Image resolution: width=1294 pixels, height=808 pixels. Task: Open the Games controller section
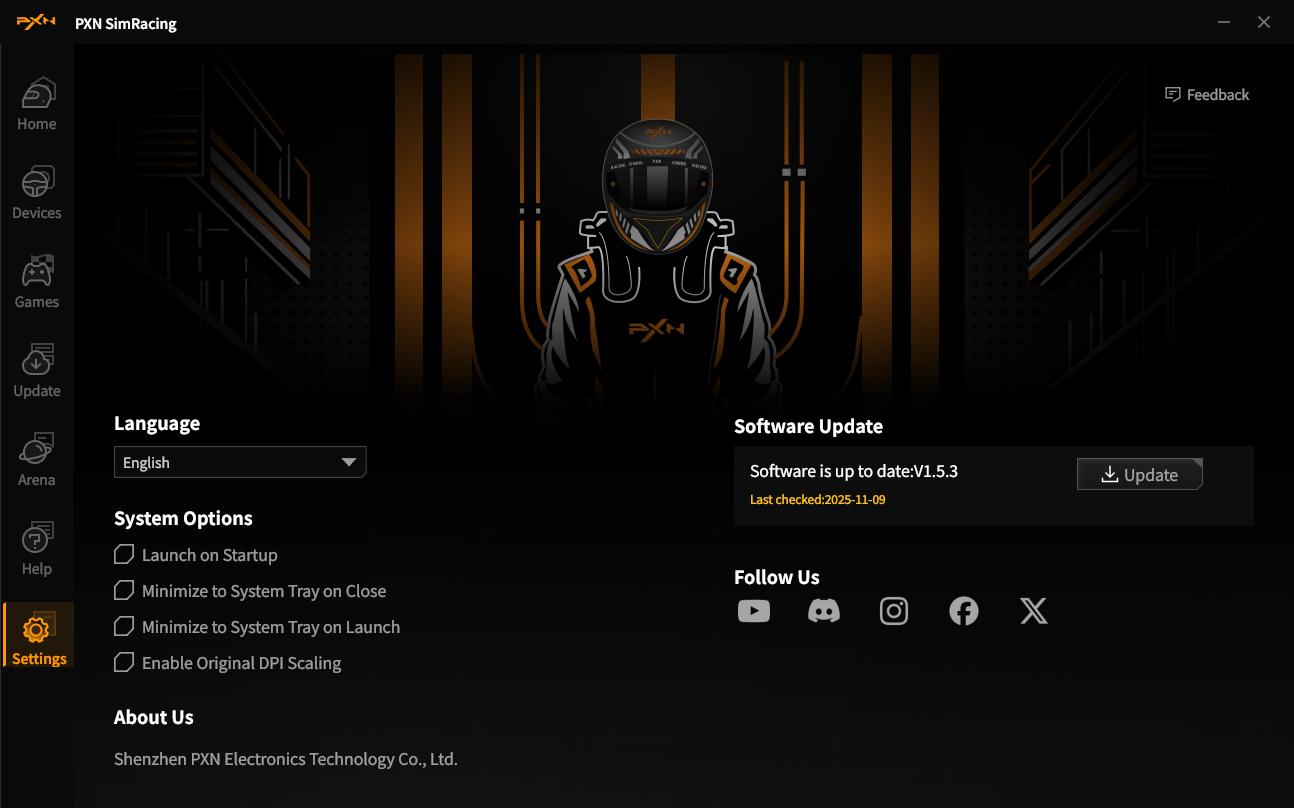[37, 283]
